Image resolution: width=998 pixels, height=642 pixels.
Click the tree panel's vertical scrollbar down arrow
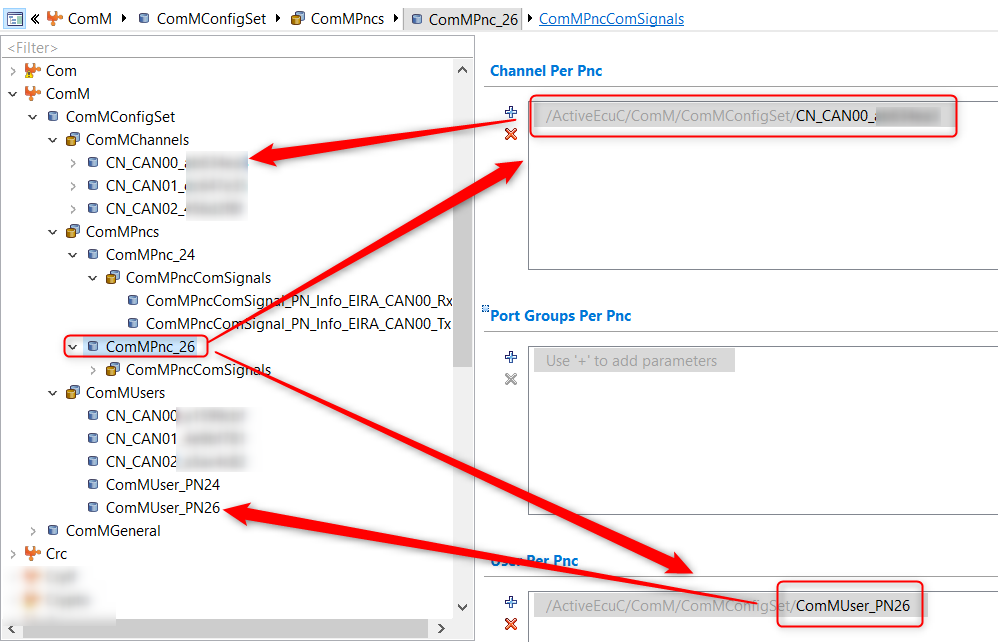point(463,607)
